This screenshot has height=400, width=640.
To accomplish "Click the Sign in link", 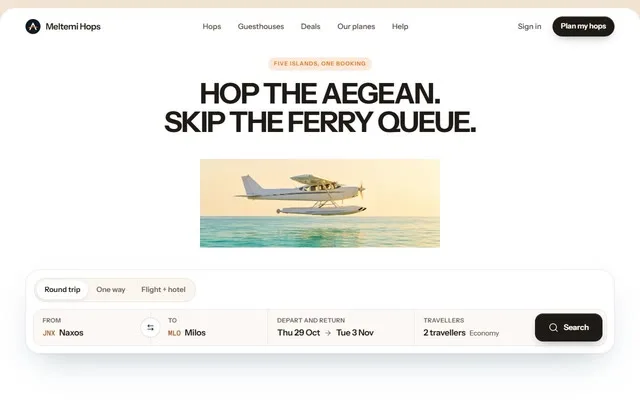I will pyautogui.click(x=529, y=27).
